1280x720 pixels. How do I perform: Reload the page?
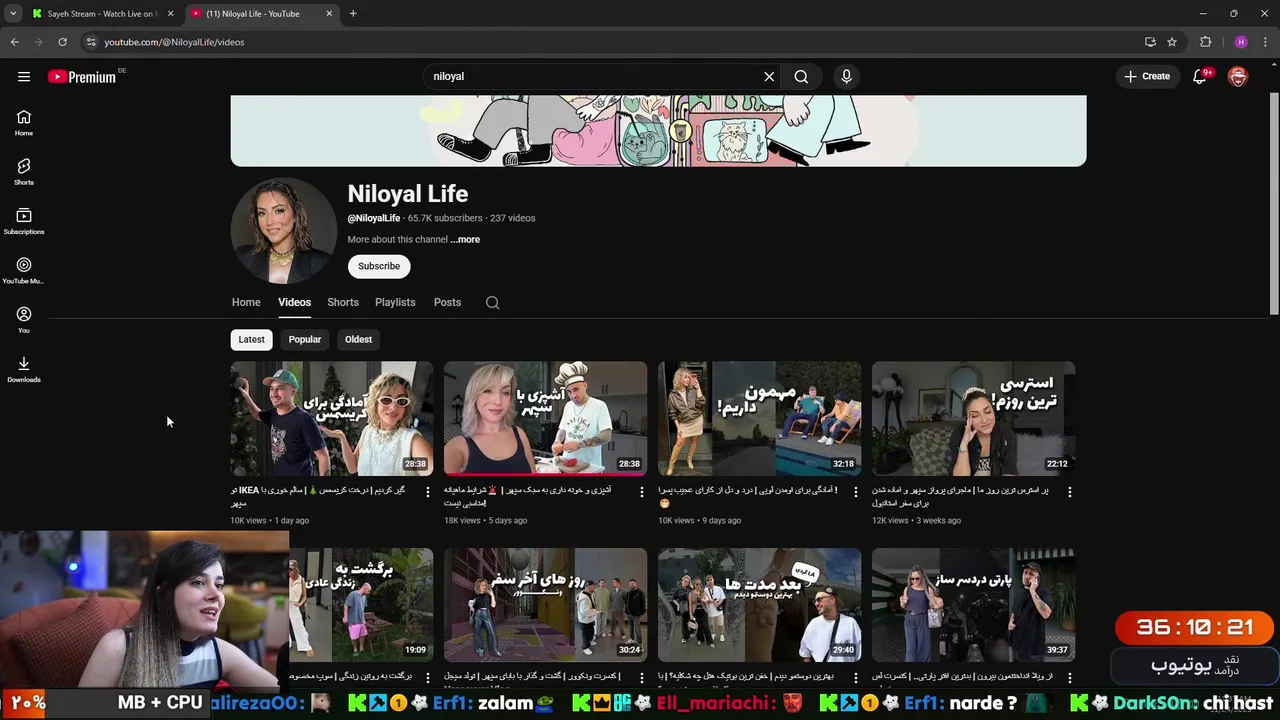tap(62, 42)
